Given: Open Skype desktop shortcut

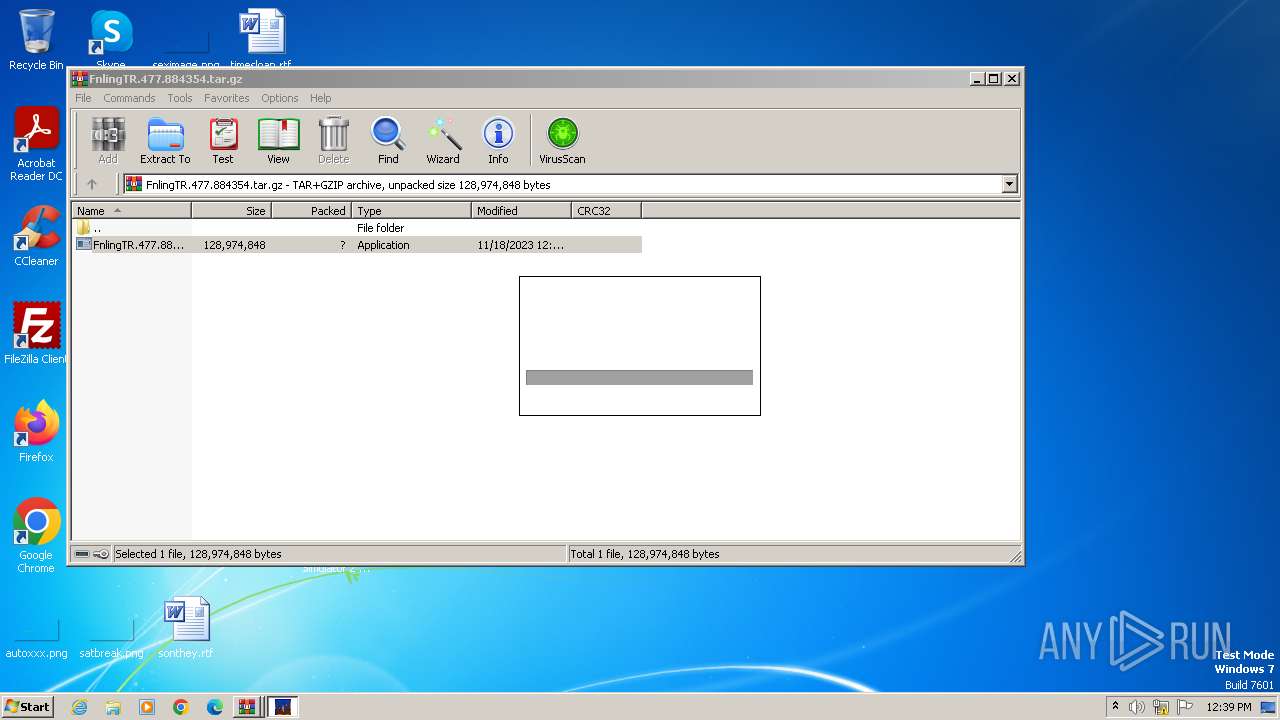Looking at the screenshot, I should click(111, 40).
